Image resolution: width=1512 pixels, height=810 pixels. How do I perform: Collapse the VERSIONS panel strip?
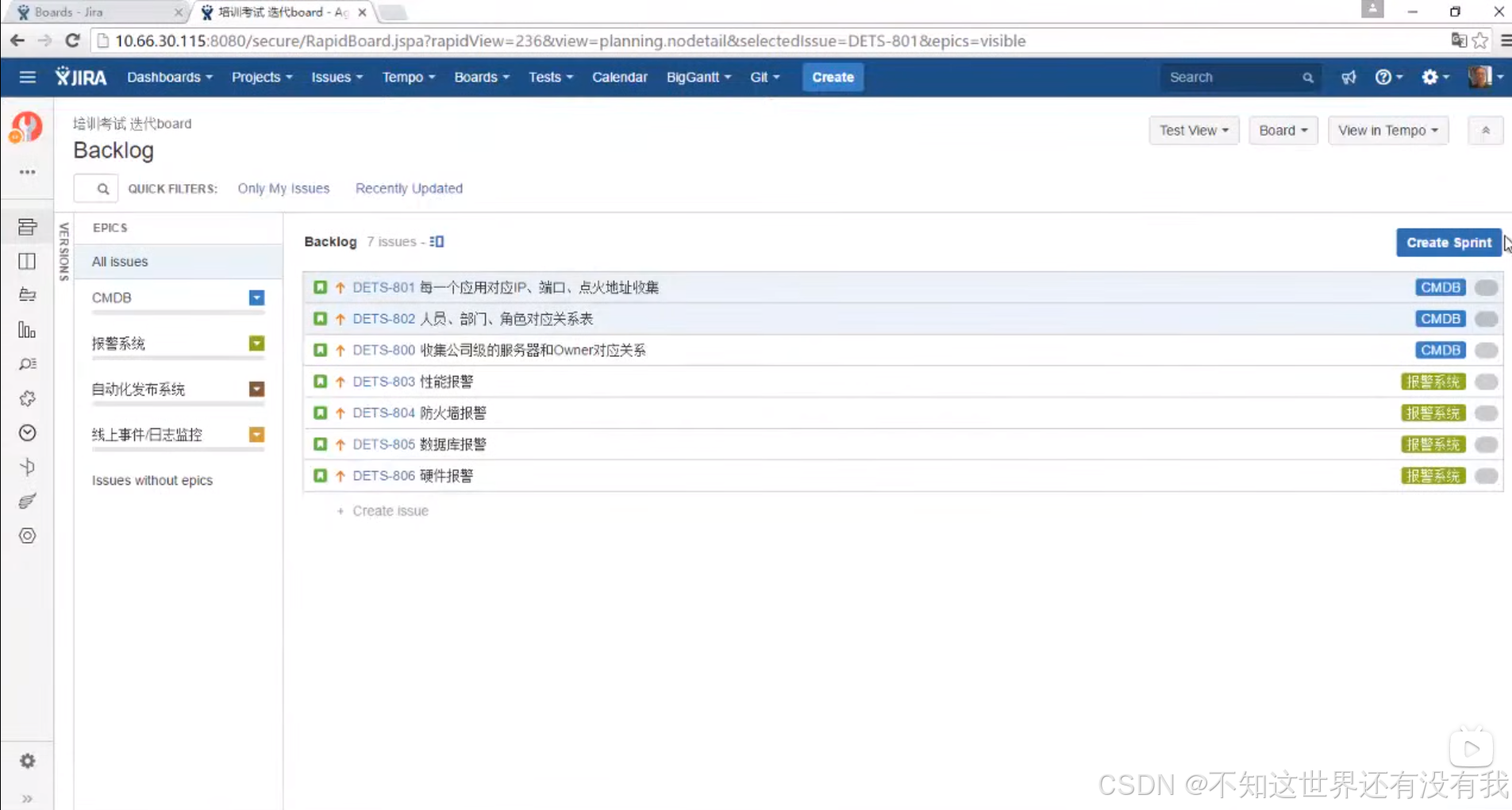click(63, 250)
